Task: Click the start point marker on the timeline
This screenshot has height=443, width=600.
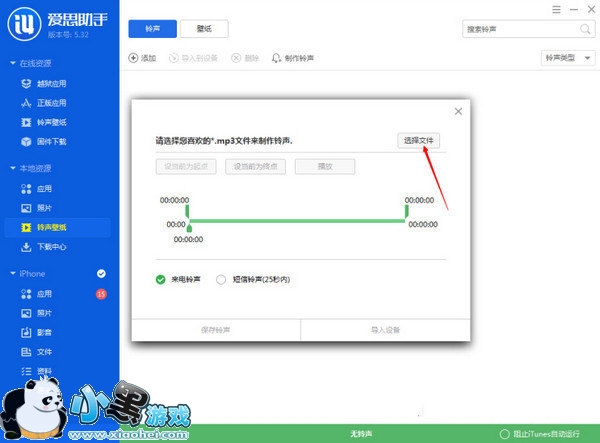Action: [x=187, y=212]
